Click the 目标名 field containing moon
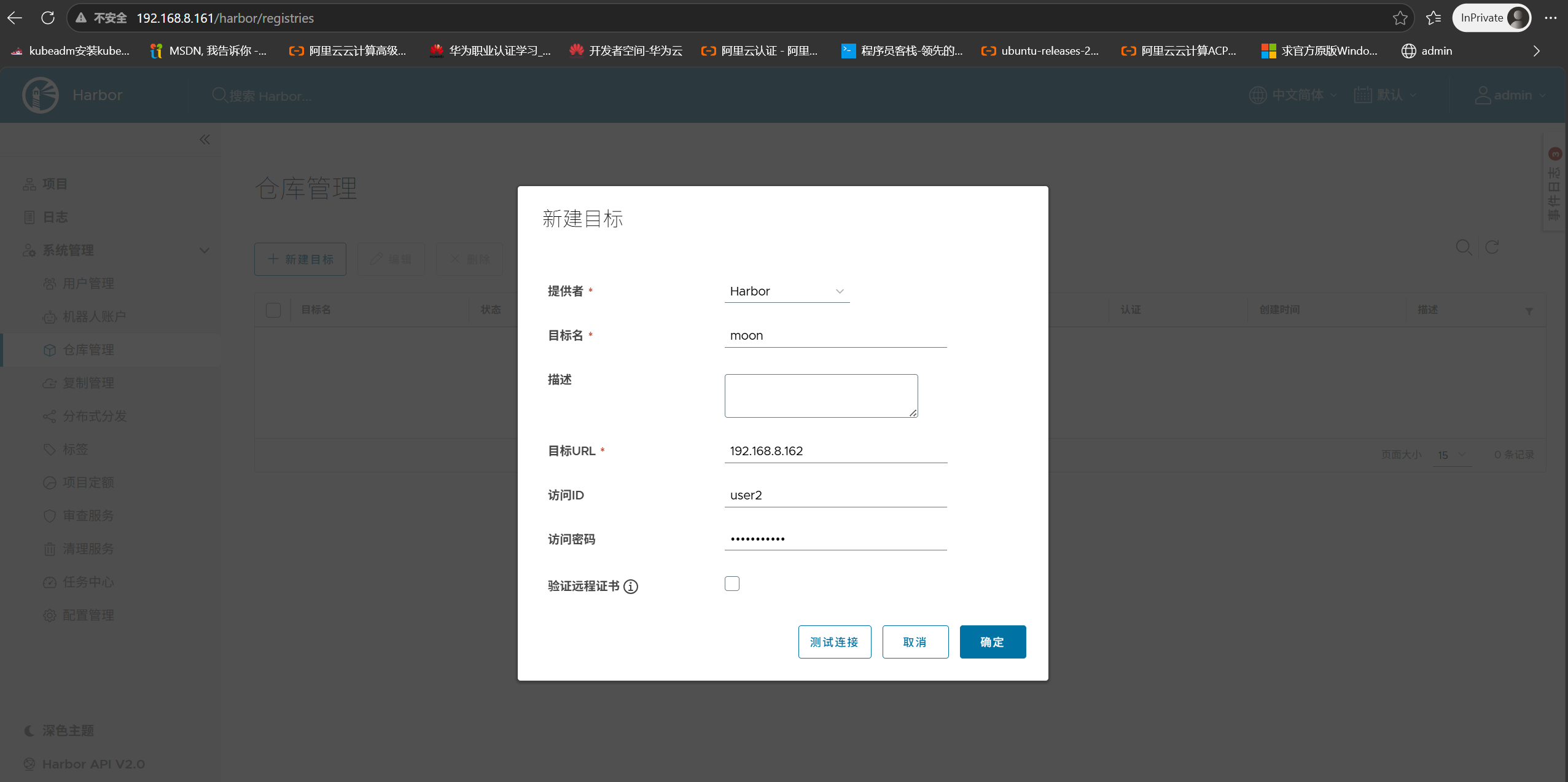This screenshot has width=1568, height=782. coord(835,335)
